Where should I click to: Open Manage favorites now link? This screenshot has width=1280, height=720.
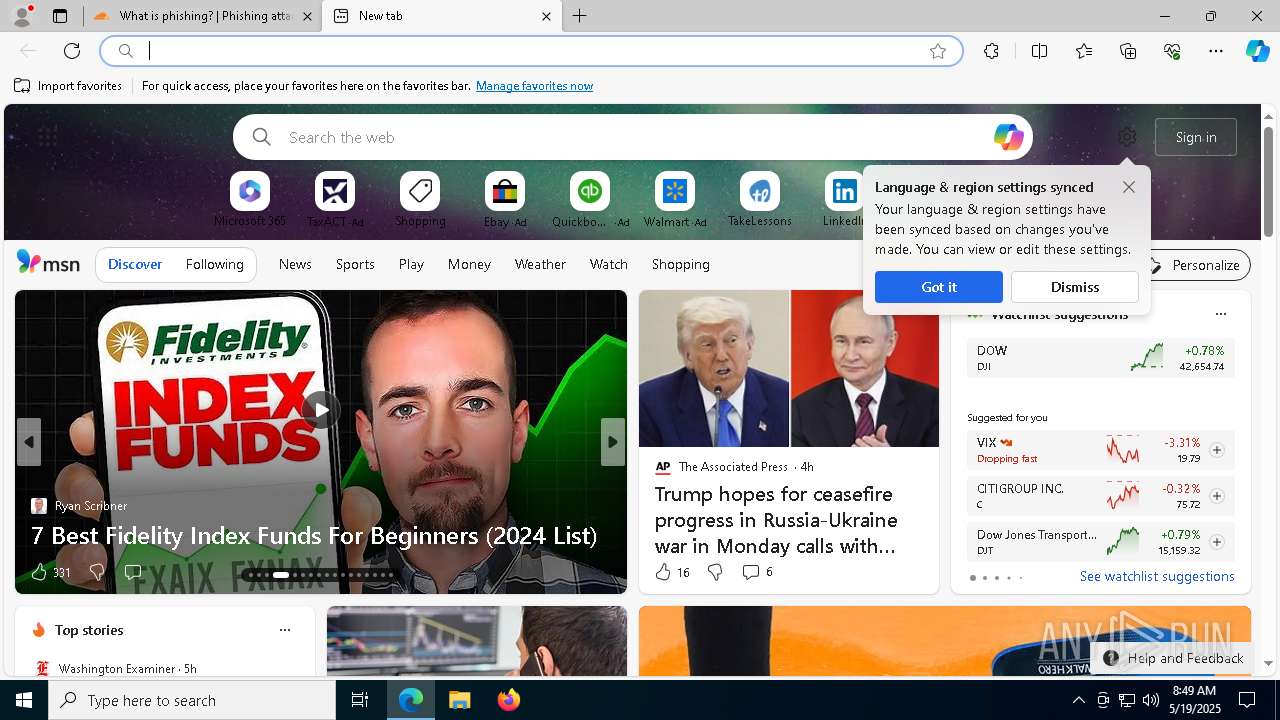(x=535, y=86)
